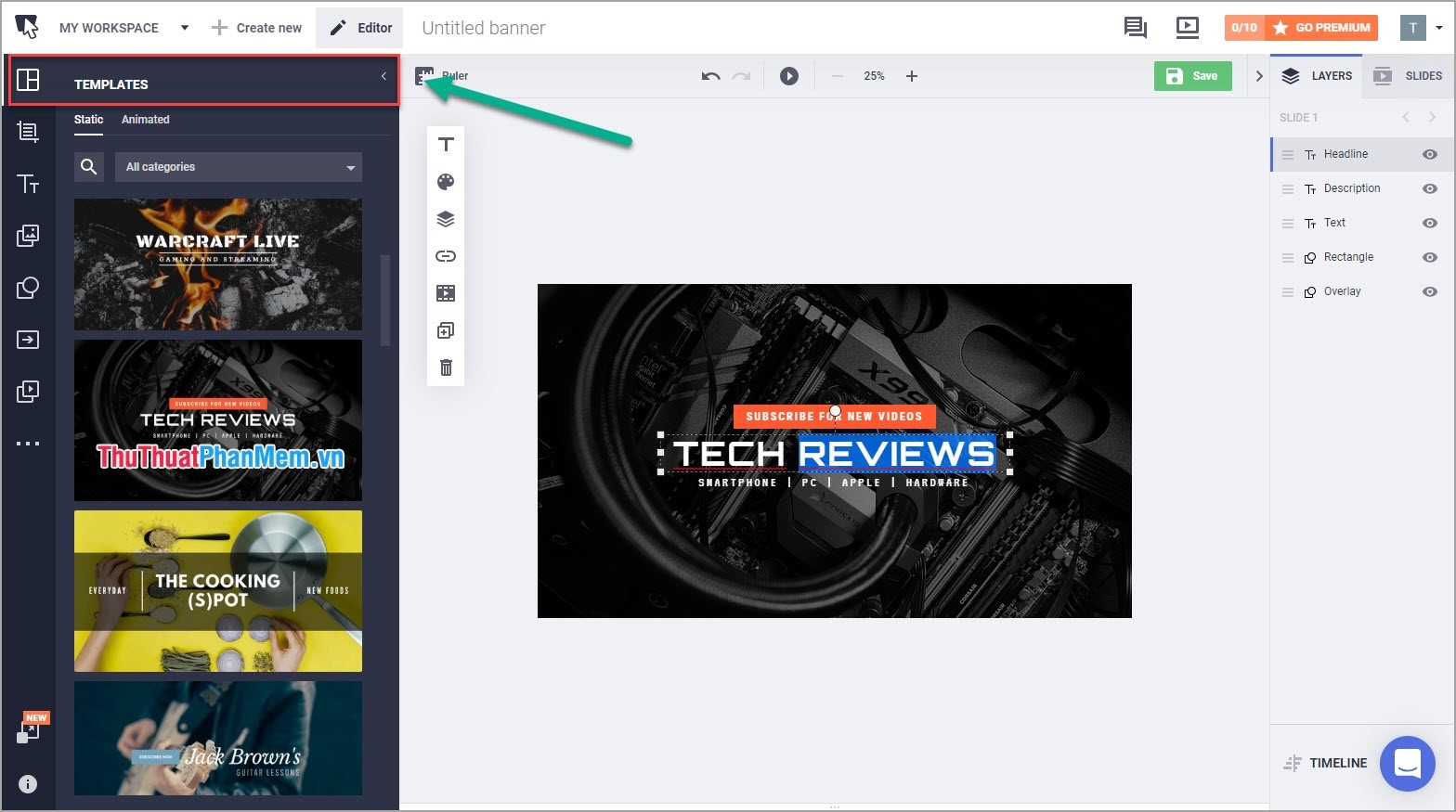Hide the Overlay layer
Screen dimensions: 1456x812
1430,291
